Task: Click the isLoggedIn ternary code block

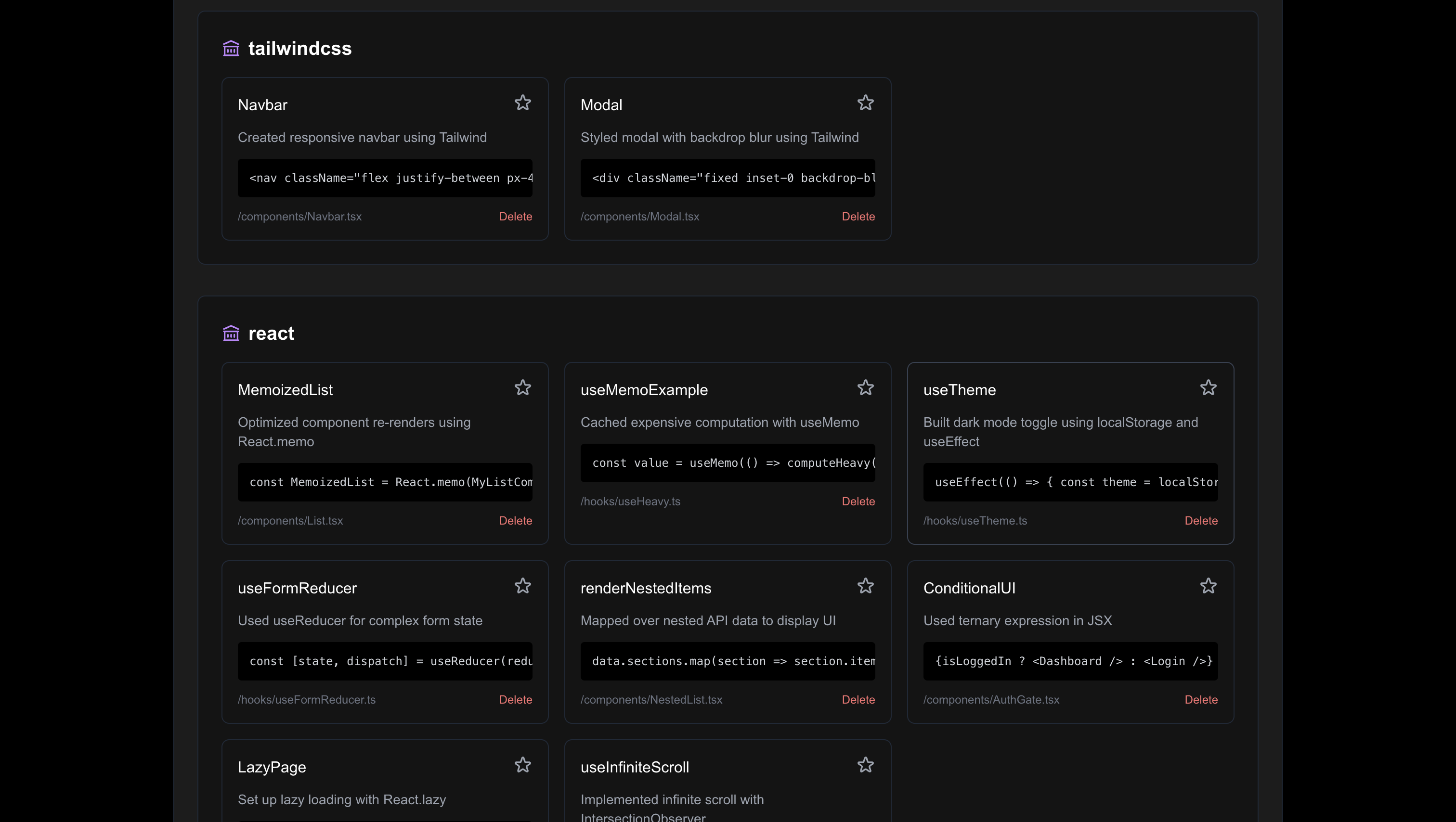Action: 1070,661
